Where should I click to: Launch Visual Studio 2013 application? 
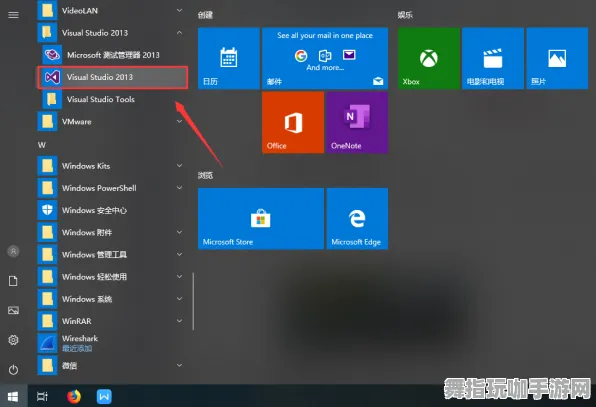(x=113, y=78)
